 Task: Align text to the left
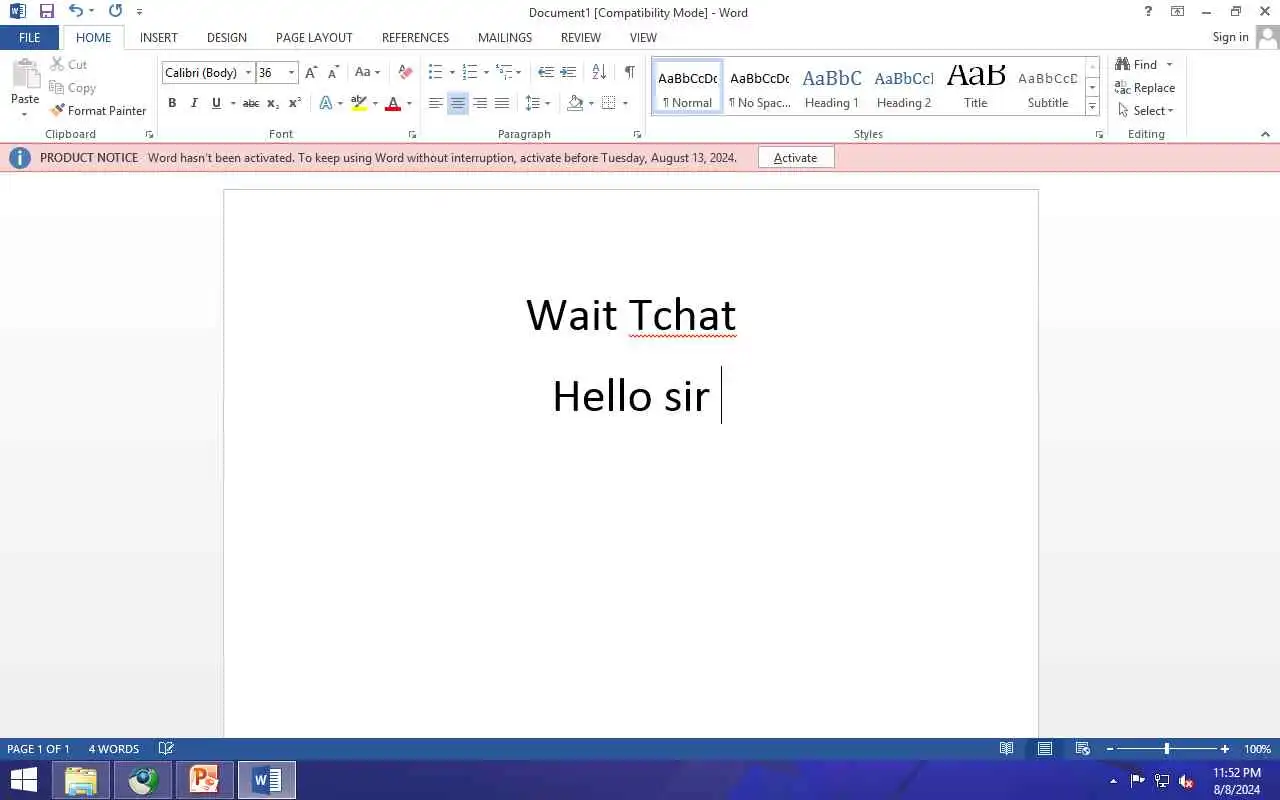pyautogui.click(x=436, y=103)
